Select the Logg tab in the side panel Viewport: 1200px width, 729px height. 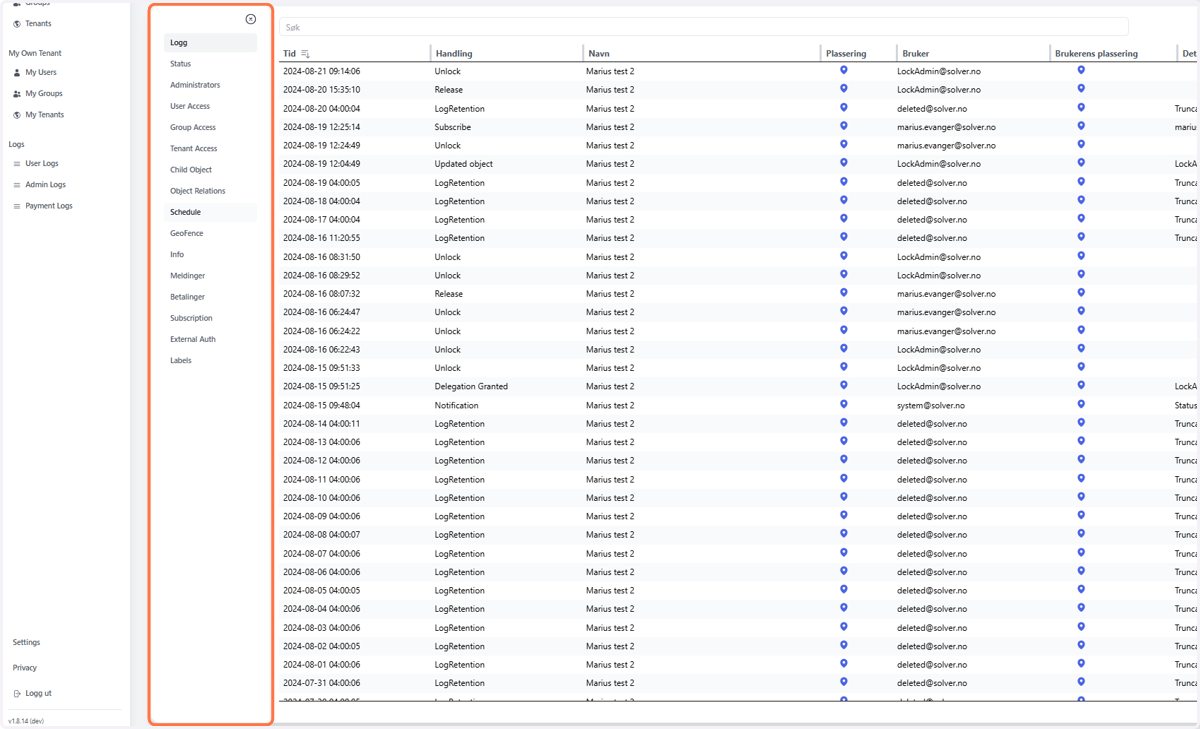(210, 43)
